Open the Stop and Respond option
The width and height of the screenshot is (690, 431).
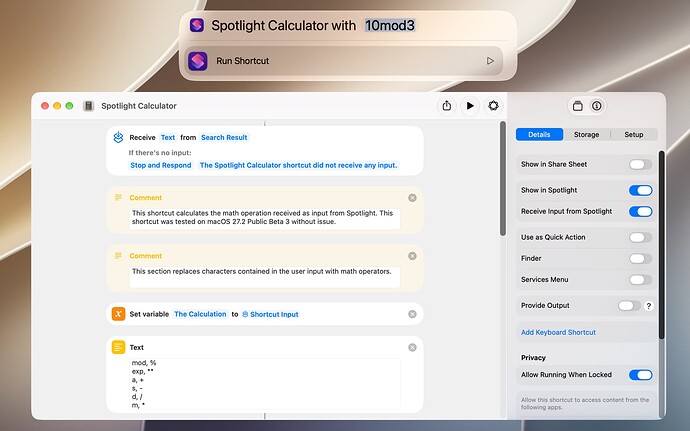tap(161, 165)
